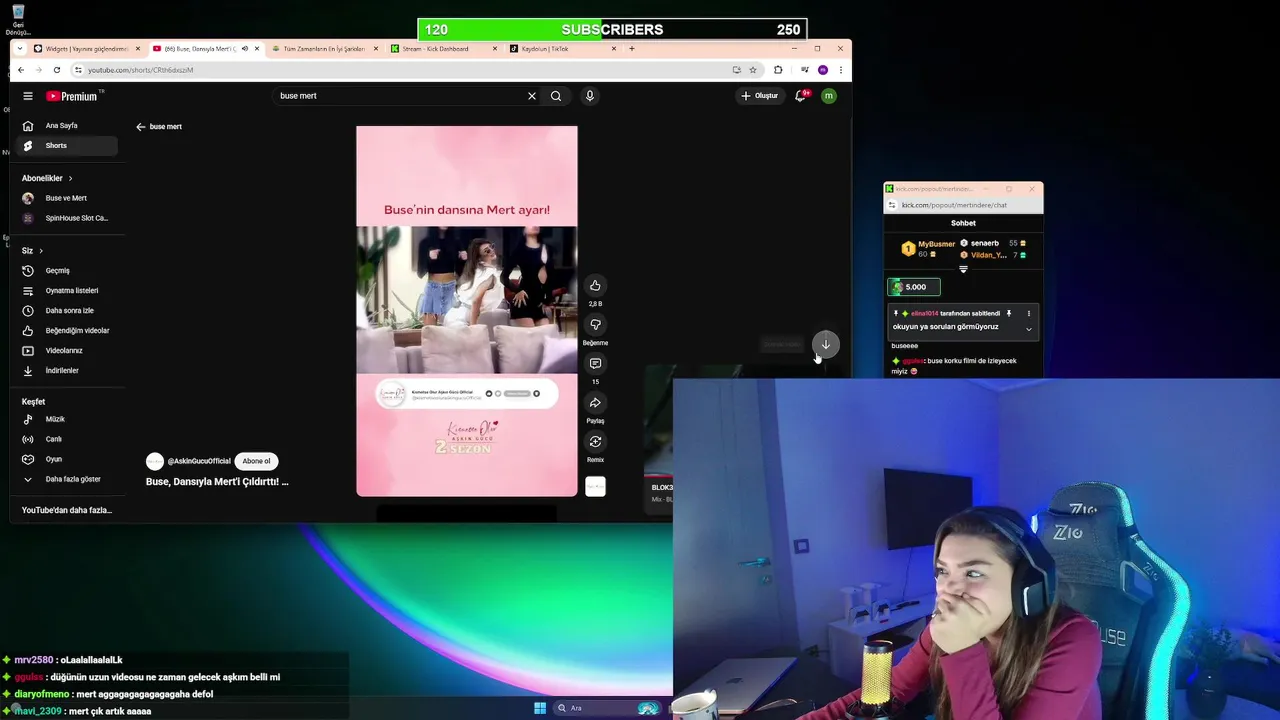Run search with the magnifier button
This screenshot has height=720, width=1280.
click(556, 96)
